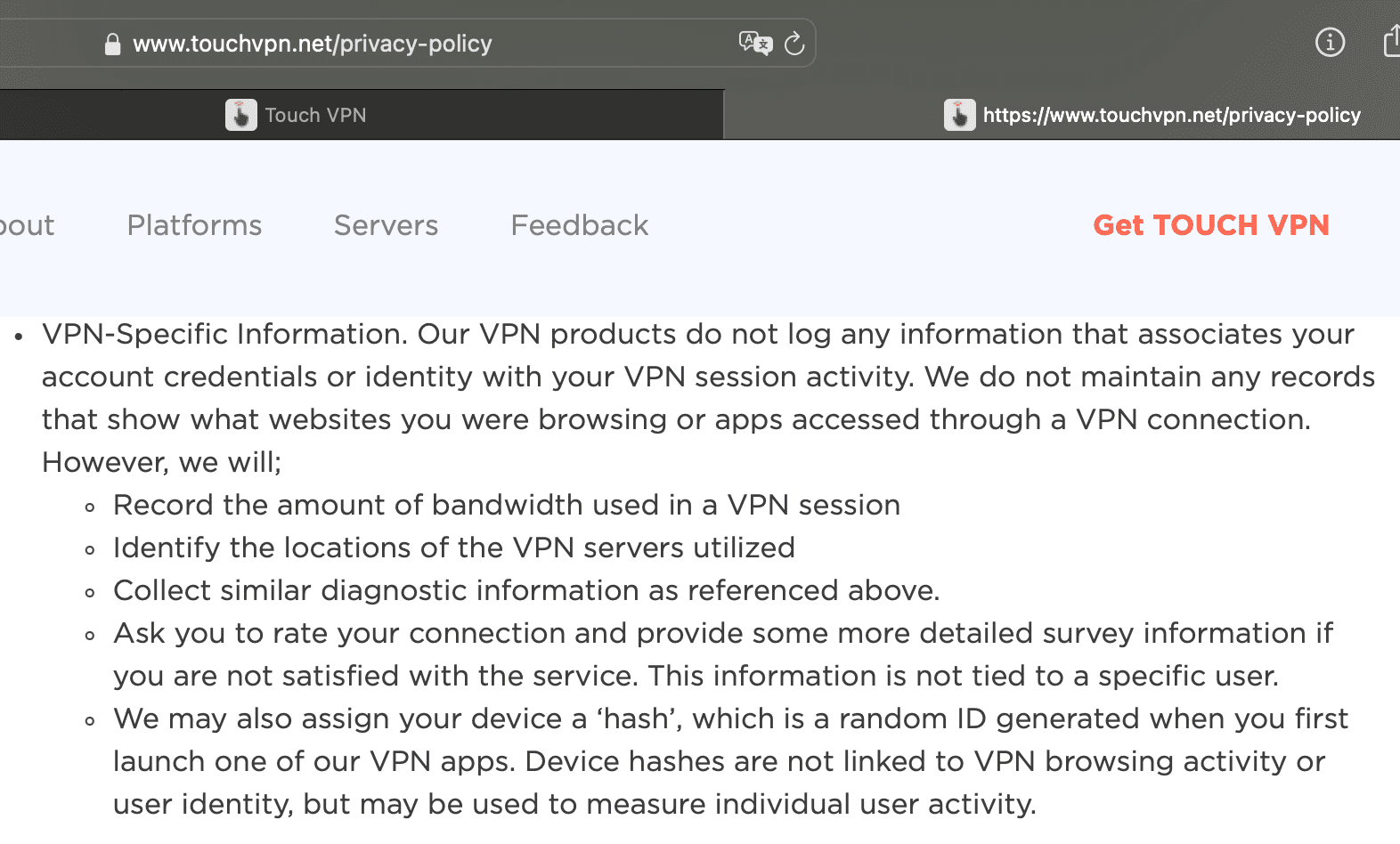Image resolution: width=1400 pixels, height=844 pixels.
Task: Switch to the https://www.touchvpn.net/privacy-policy tab
Action: click(x=1062, y=115)
